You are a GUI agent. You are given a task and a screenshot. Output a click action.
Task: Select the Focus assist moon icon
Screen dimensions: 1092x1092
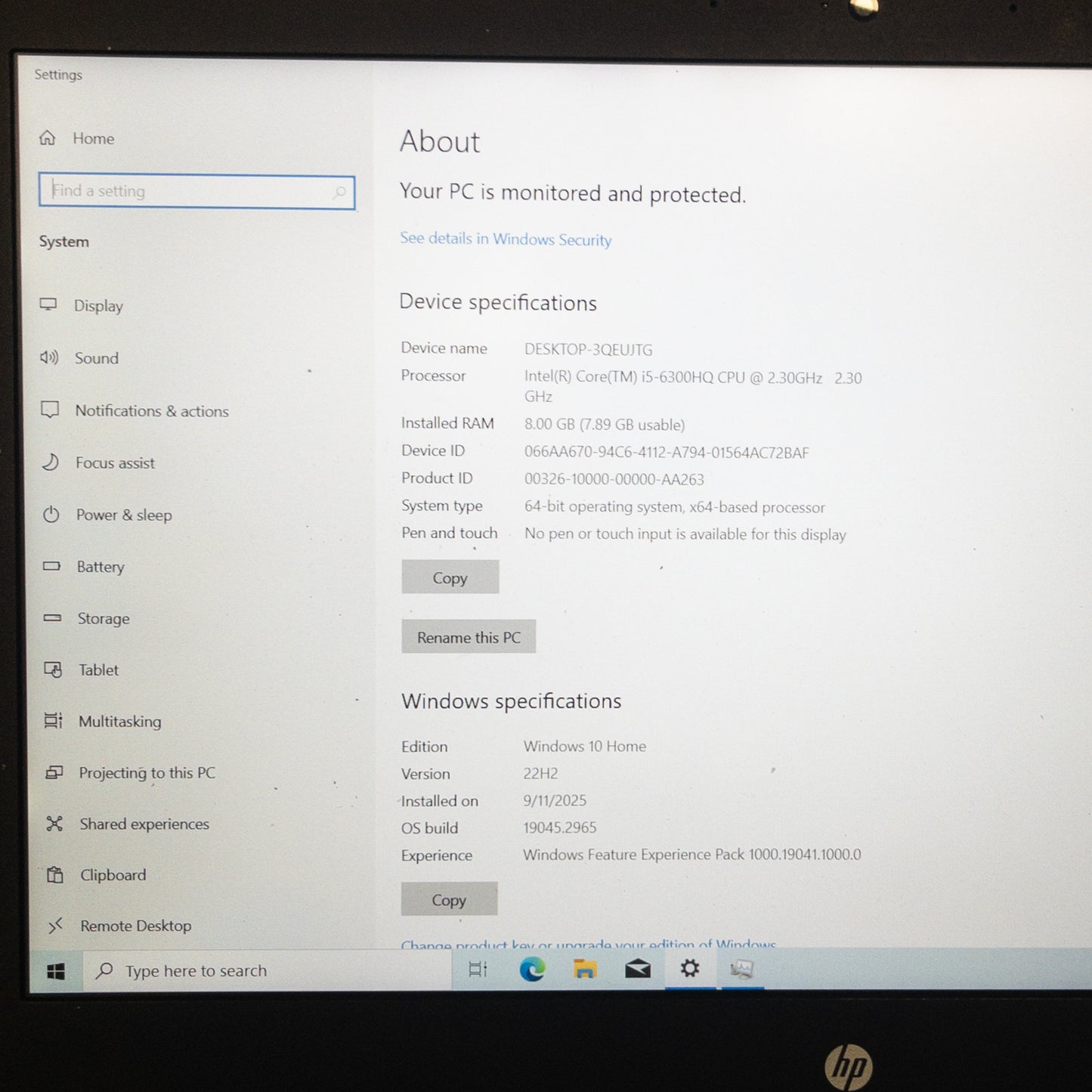(x=51, y=462)
